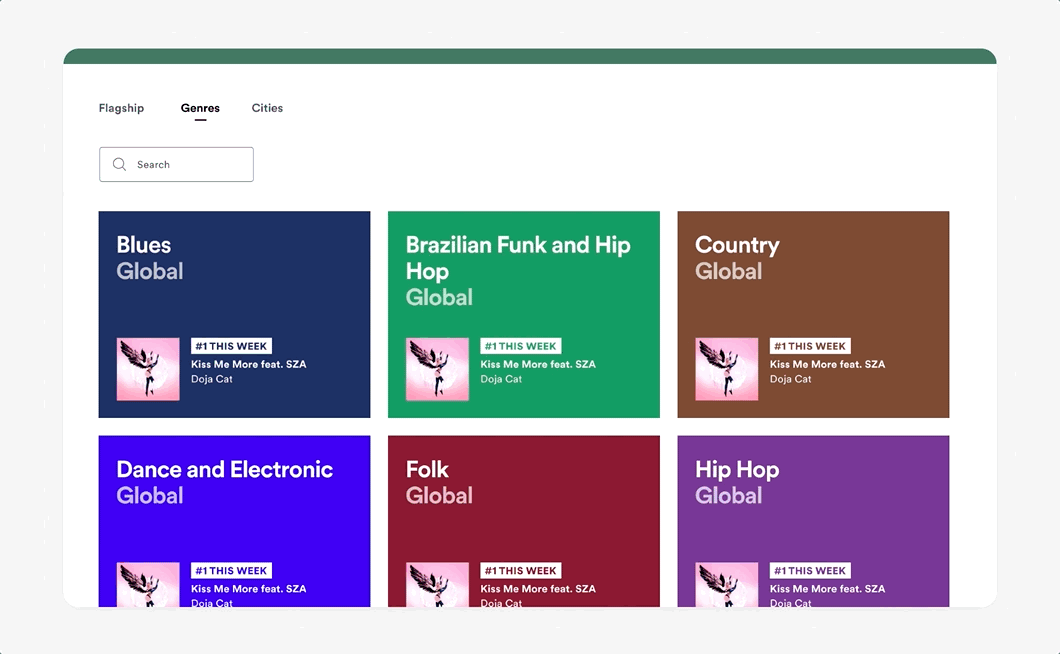Click 'Kiss Me More feat. SZA' in Country card
The height and width of the screenshot is (654, 1060).
point(827,365)
